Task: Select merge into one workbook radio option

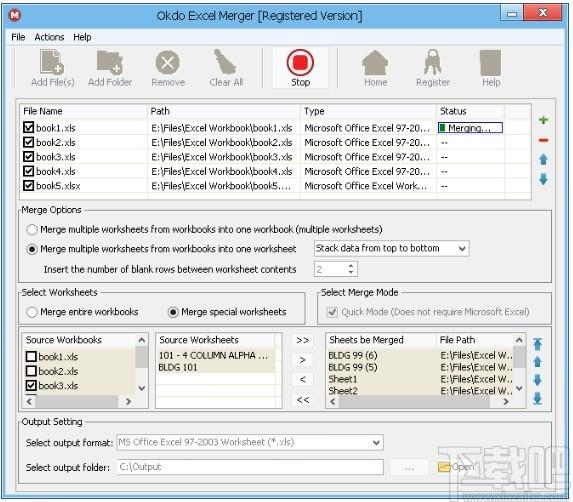Action: (x=32, y=229)
